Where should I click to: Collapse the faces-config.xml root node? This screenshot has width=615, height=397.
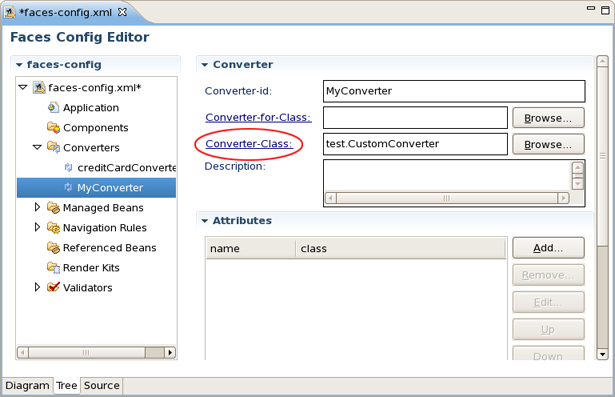23,87
